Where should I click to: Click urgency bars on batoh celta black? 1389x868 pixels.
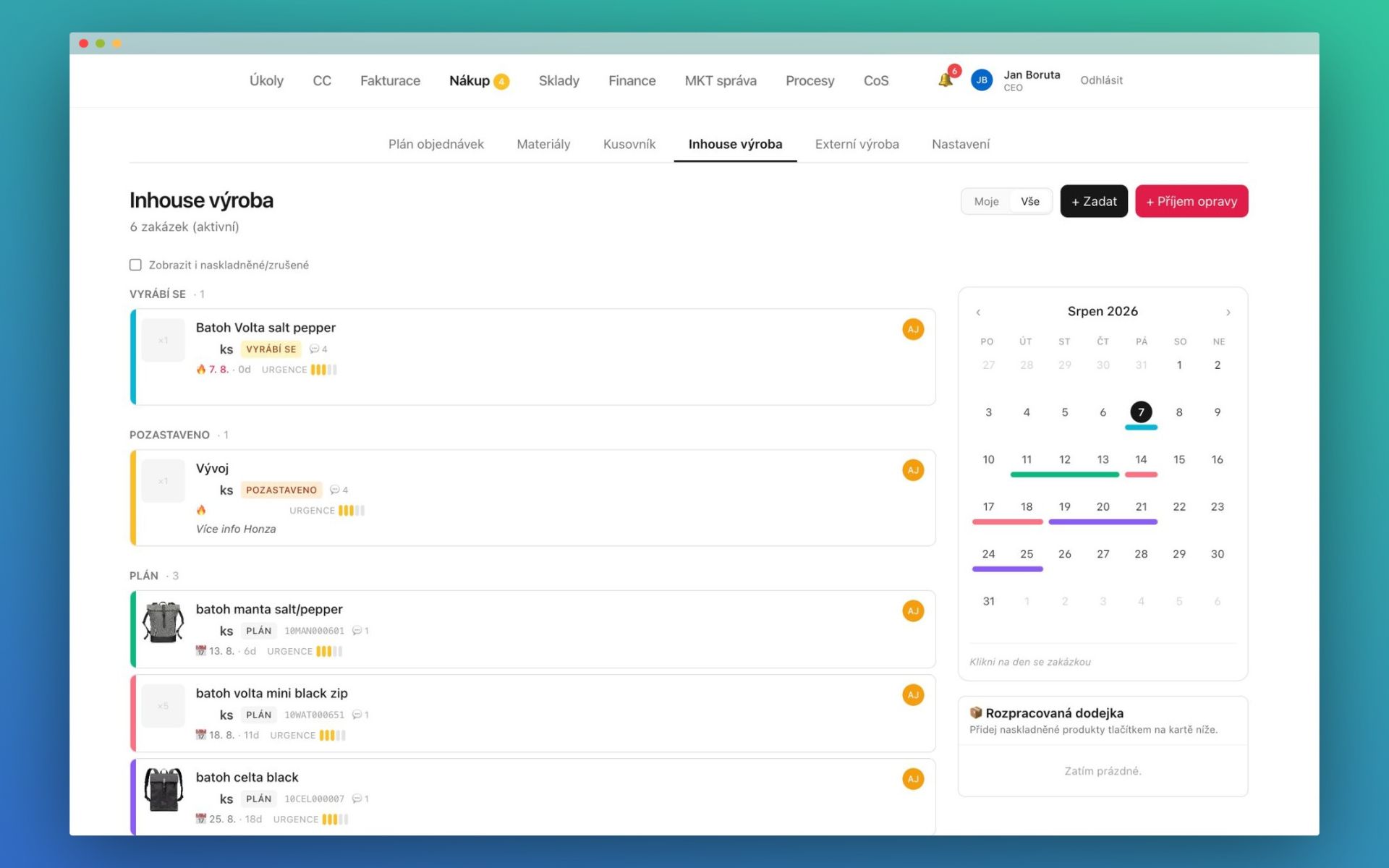[335, 820]
